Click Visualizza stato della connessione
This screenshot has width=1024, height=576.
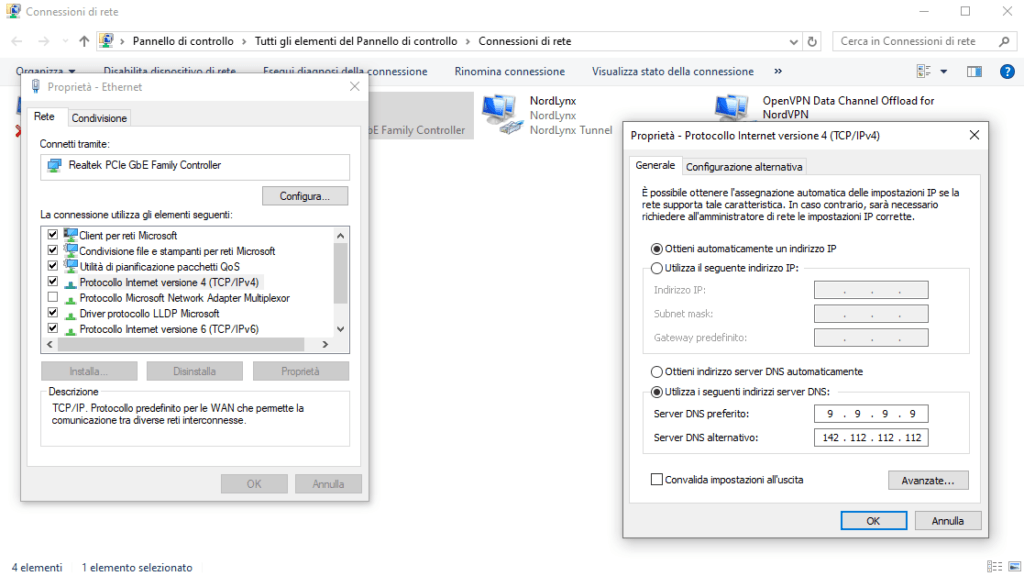coord(673,71)
